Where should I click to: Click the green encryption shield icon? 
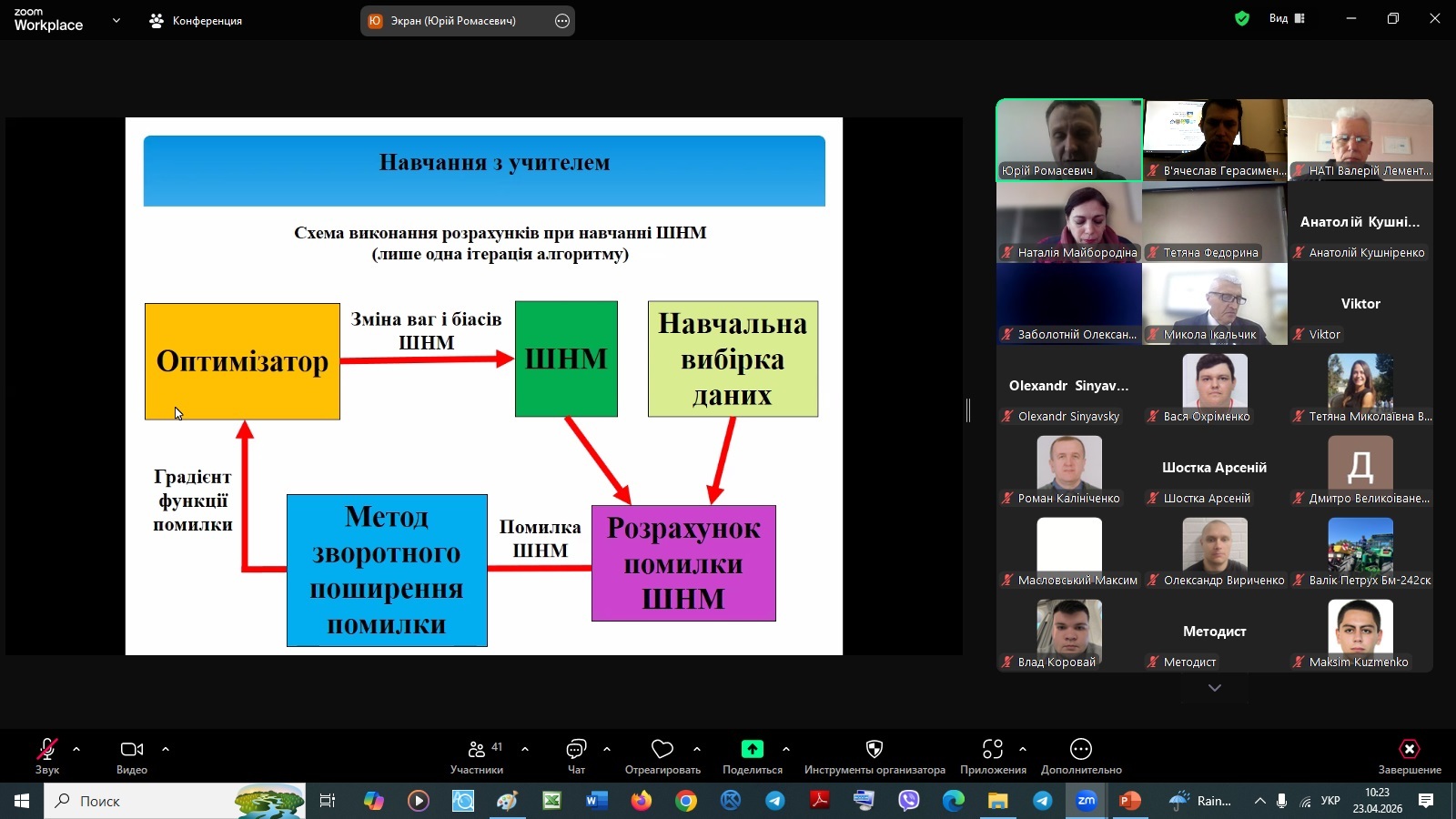(x=1241, y=18)
